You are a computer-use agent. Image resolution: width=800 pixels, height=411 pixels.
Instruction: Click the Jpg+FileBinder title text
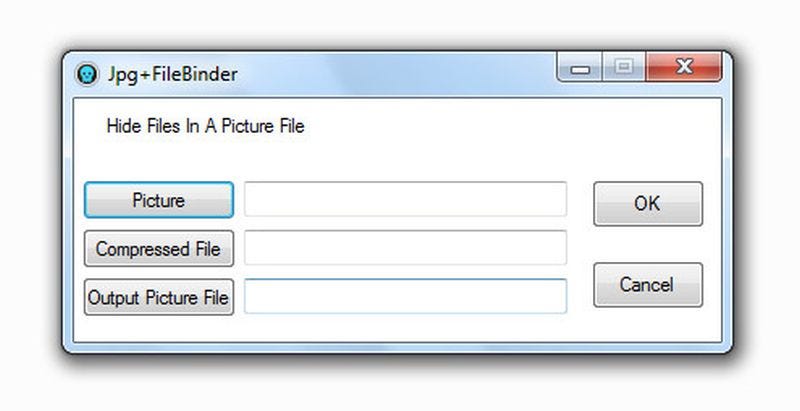[x=172, y=75]
